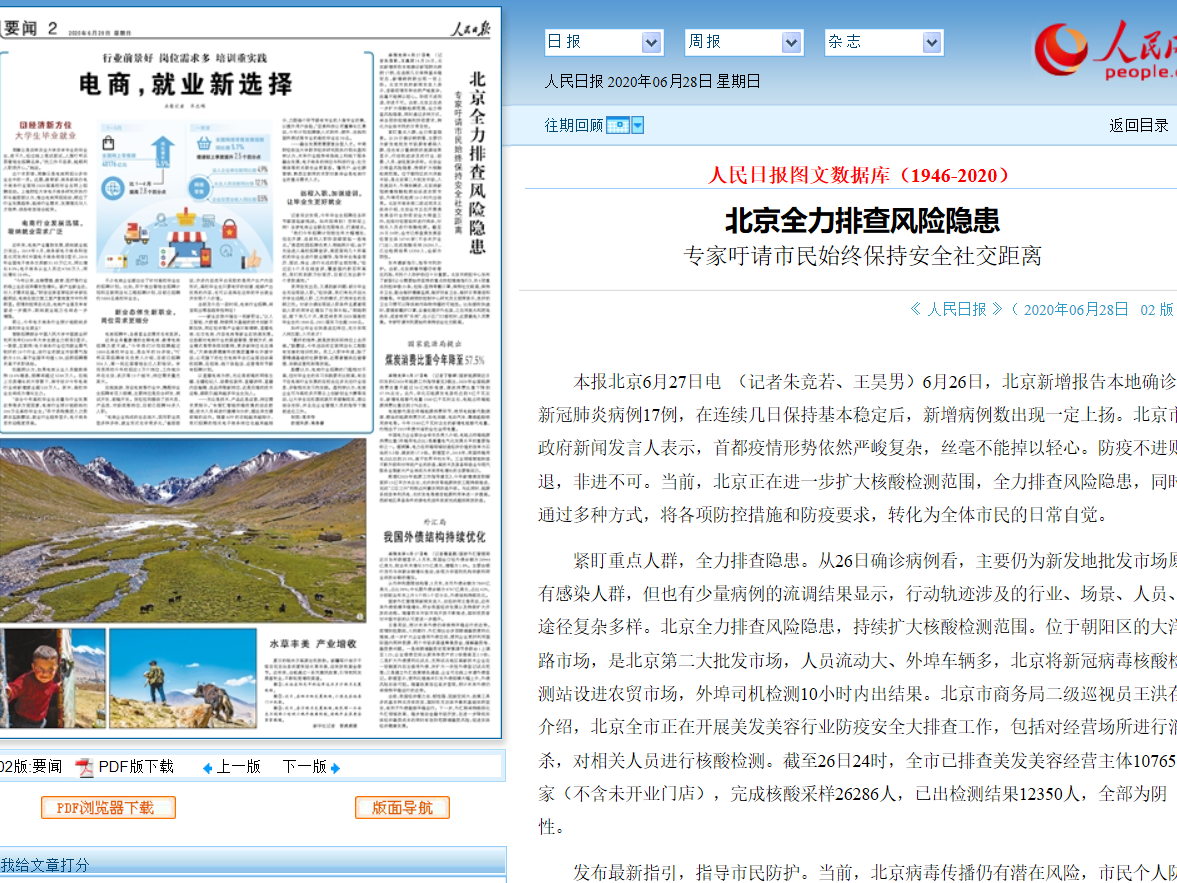1177x883 pixels.
Task: Click the article title 北京全力排查风险隐患
Action: [x=862, y=220]
